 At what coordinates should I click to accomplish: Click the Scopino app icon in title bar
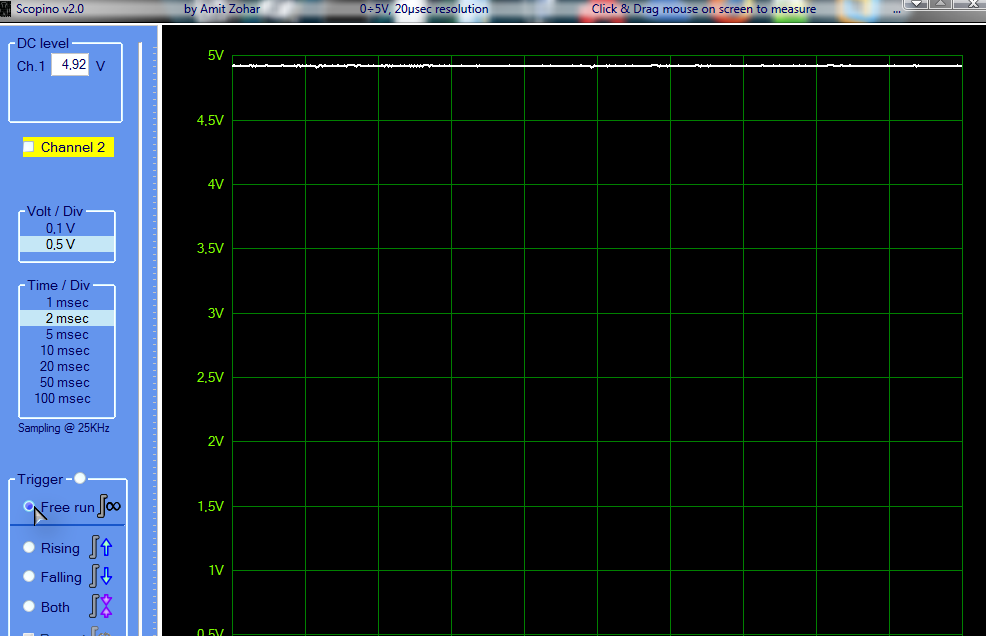pyautogui.click(x=6, y=8)
